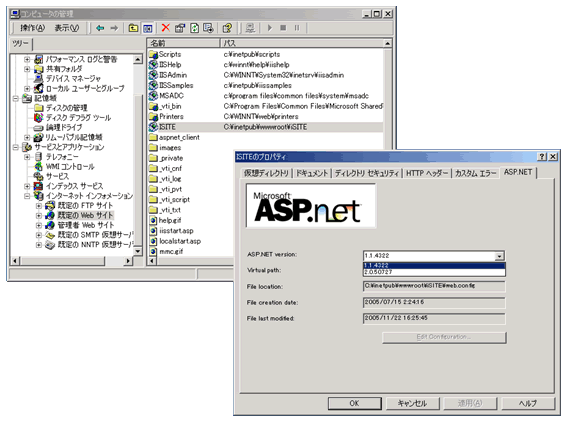Switch to the HTTP ヘッダー tab

pos(427,173)
